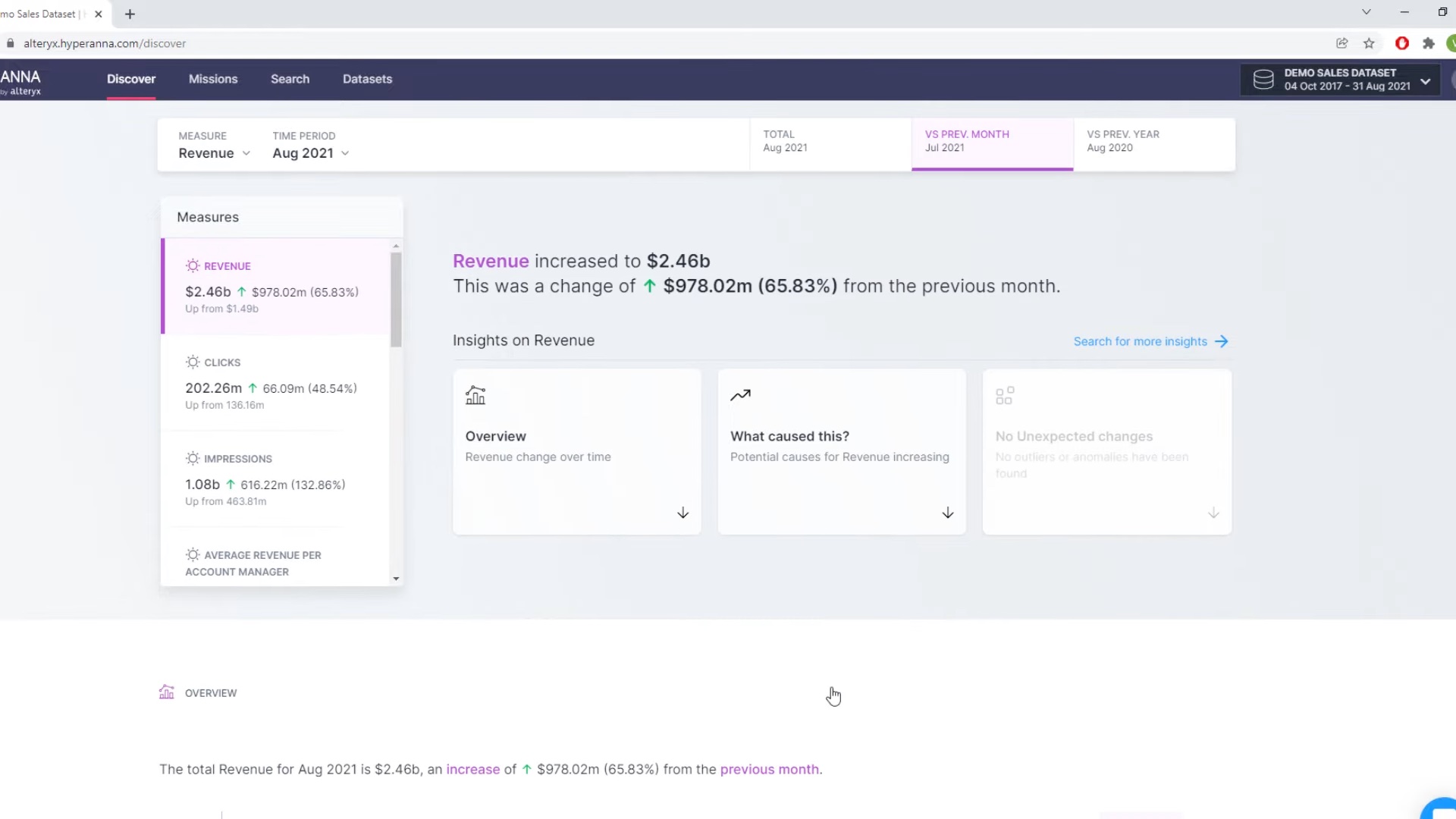Click the database icon for Demo Sales Dataset
The image size is (1456, 819).
1263,80
